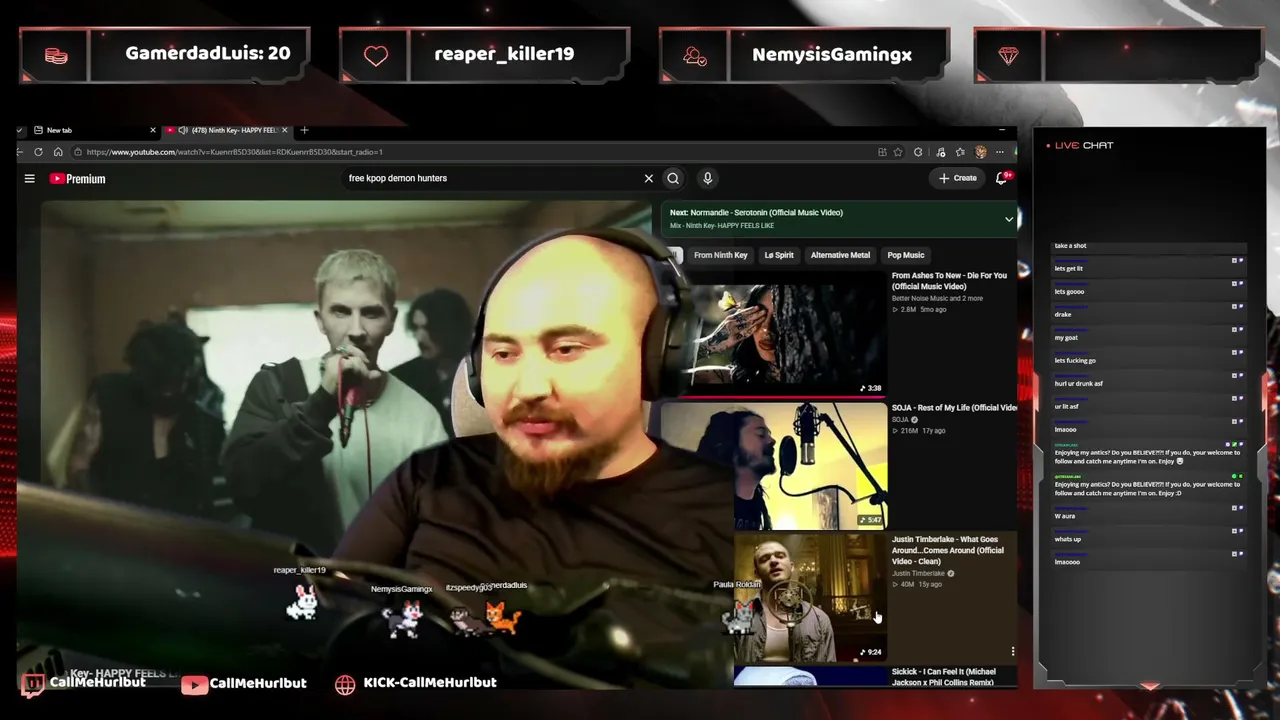Bookmark this page with the star icon
1280x720 pixels.
click(898, 152)
